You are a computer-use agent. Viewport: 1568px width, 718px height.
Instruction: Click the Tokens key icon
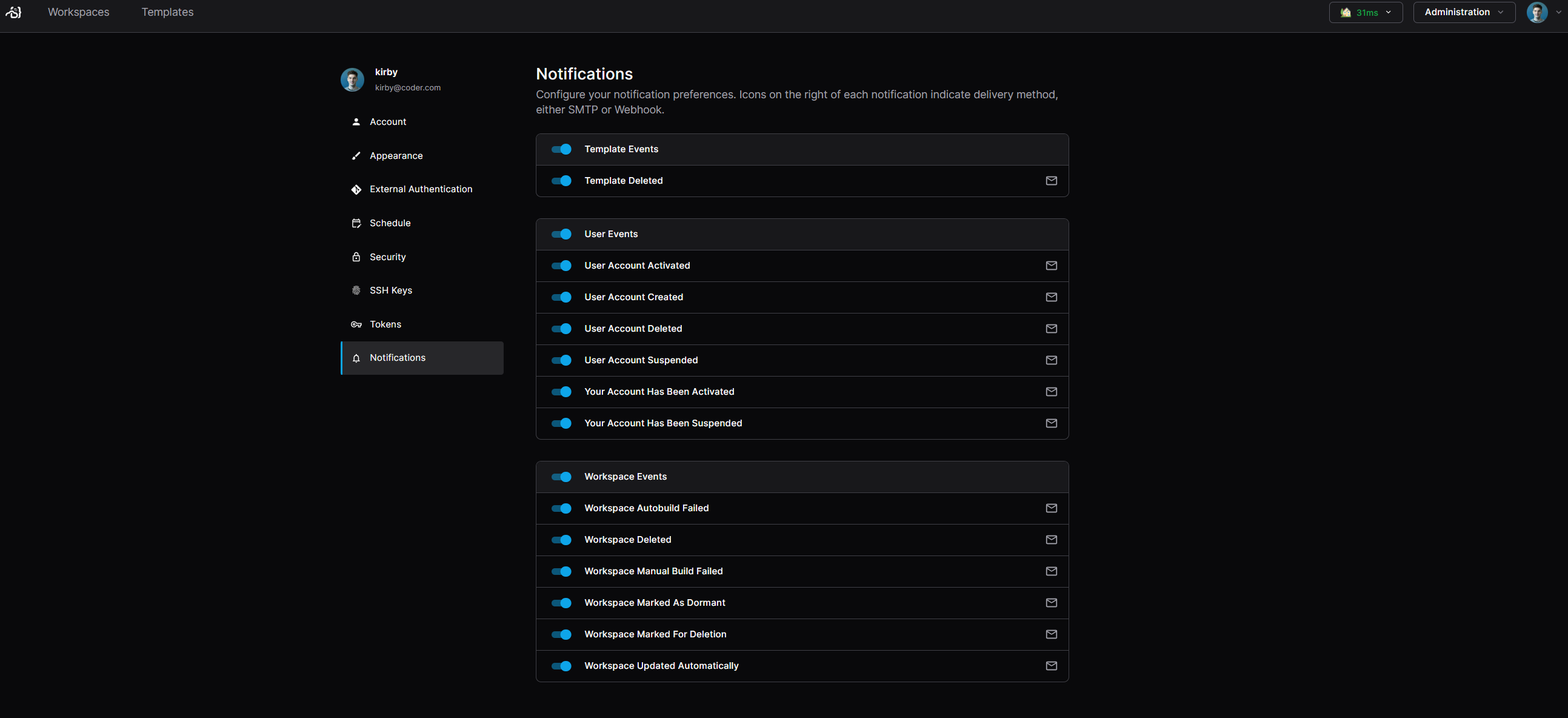pos(356,324)
